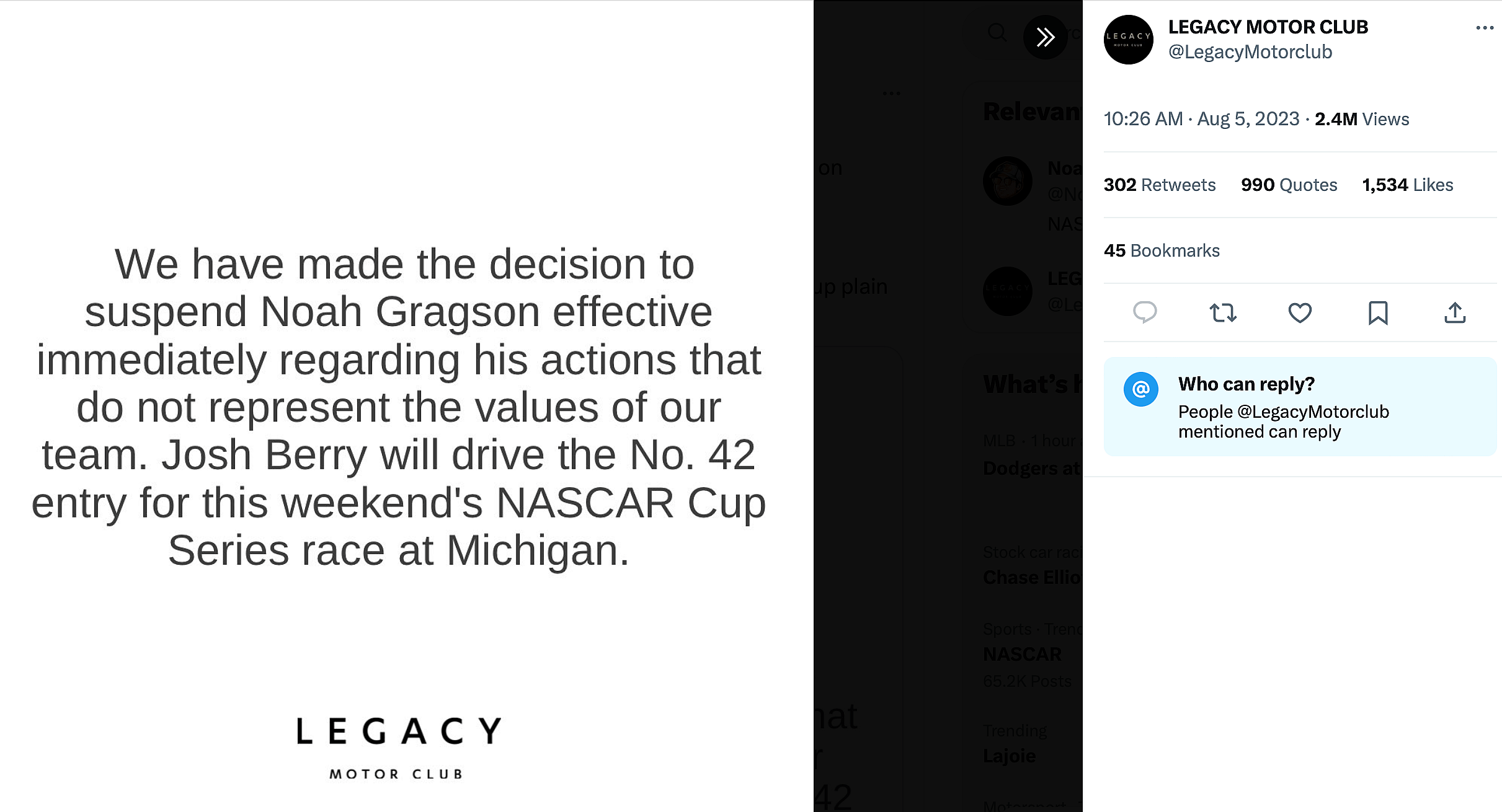Click the 45 Bookmarks count
This screenshot has width=1502, height=812.
tap(1161, 250)
